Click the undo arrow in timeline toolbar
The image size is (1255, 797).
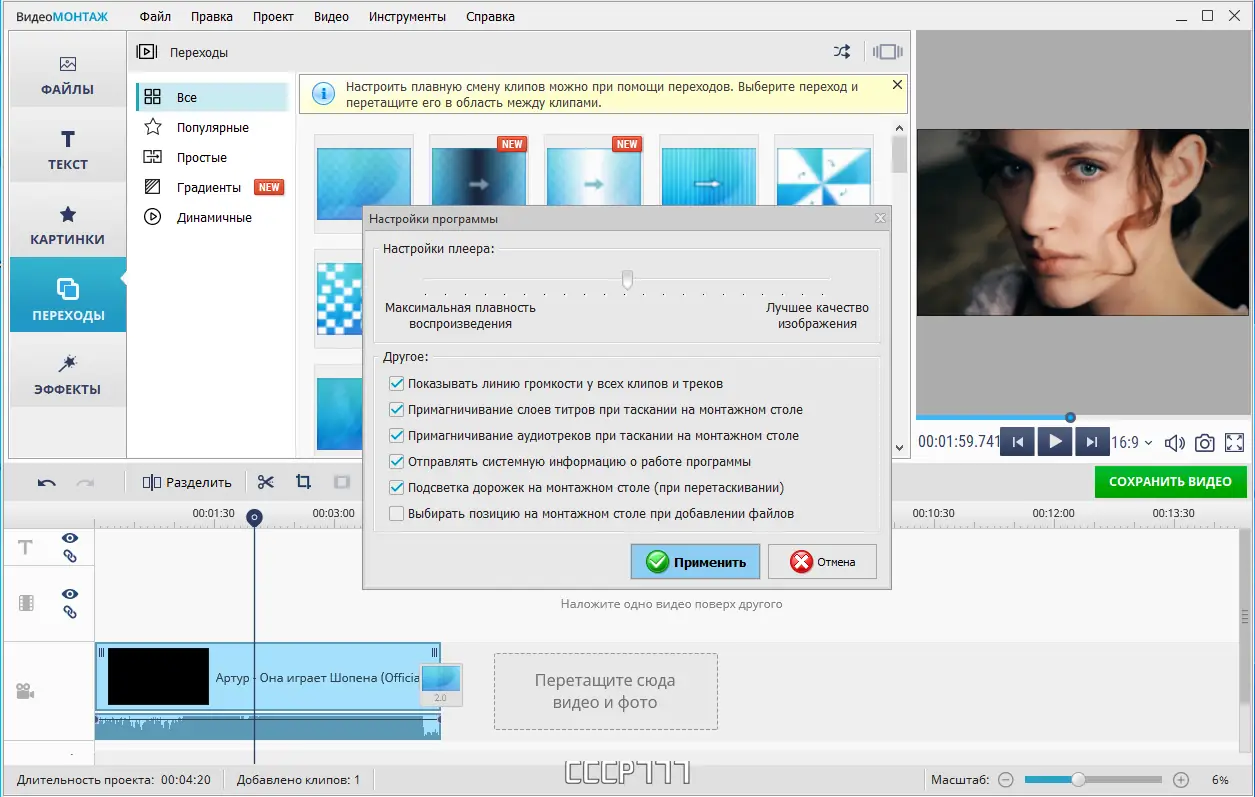click(x=47, y=482)
